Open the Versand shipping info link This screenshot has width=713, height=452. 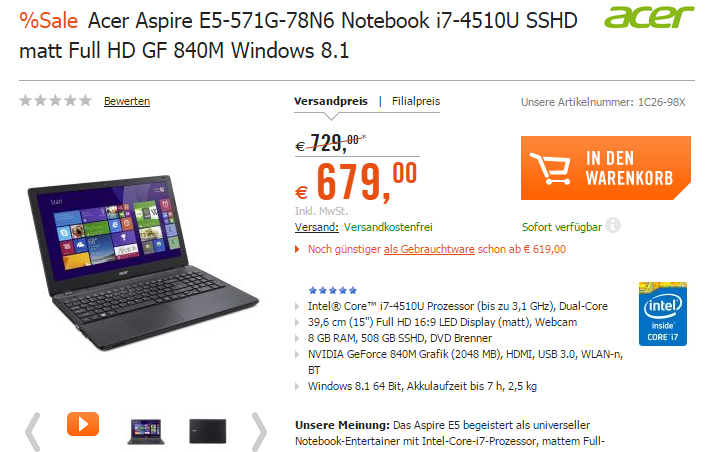tap(316, 227)
